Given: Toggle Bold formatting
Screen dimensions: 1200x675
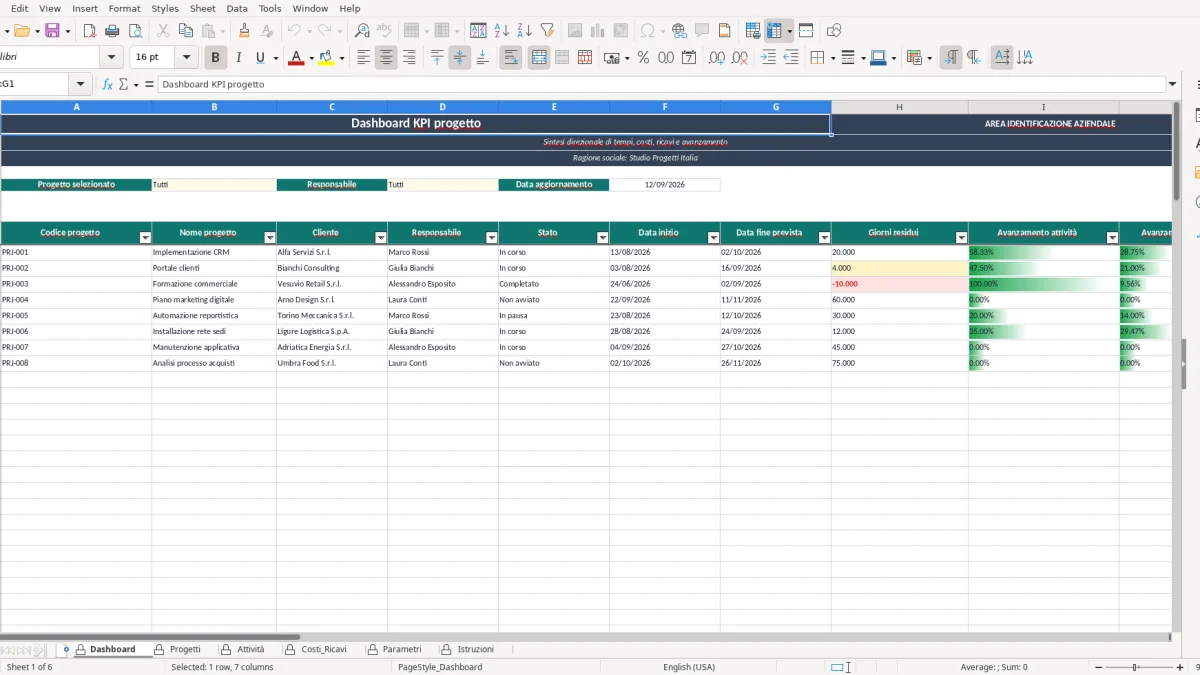Looking at the screenshot, I should click(215, 58).
